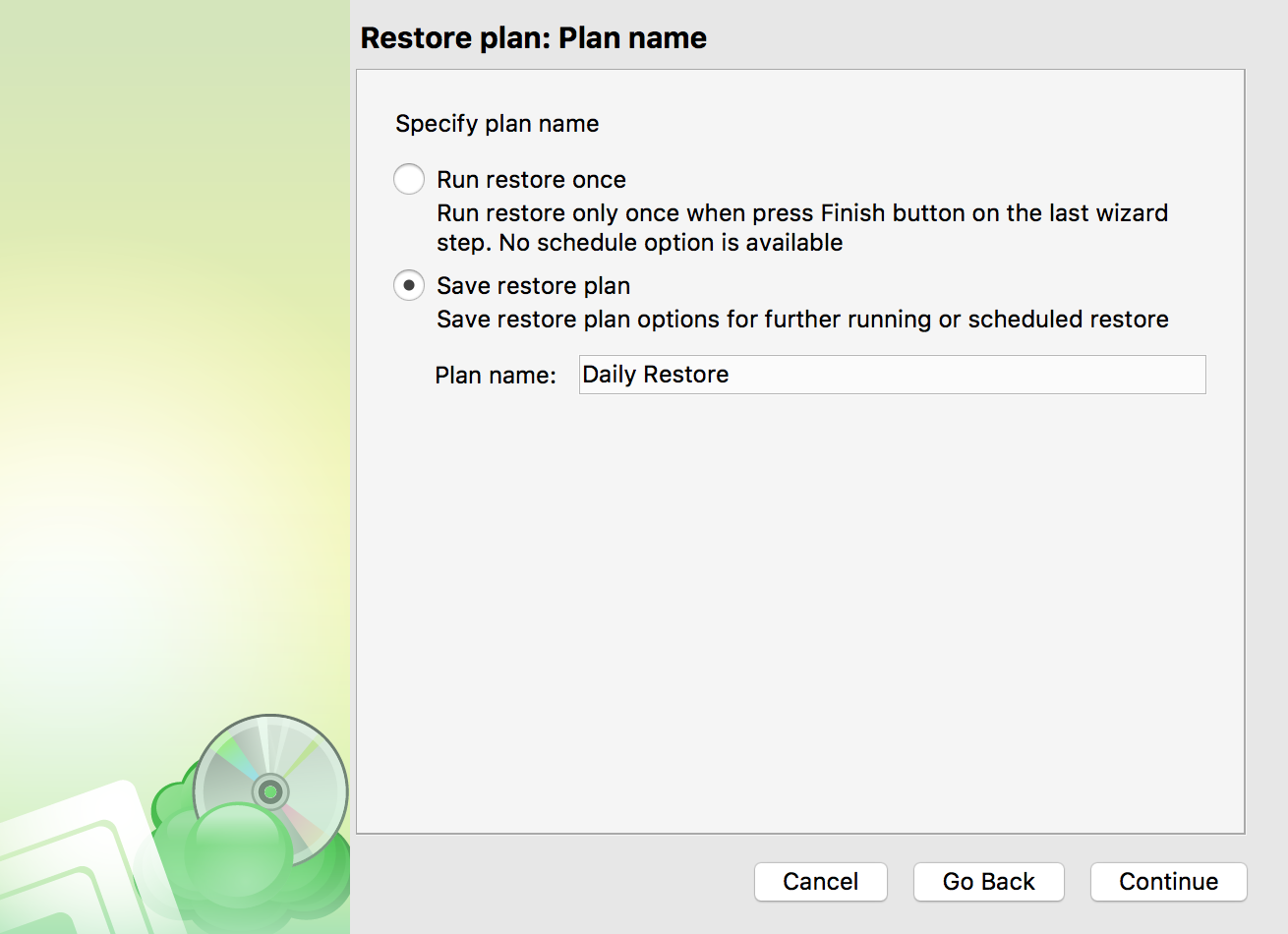Click the white stacked squares graphic
The width and height of the screenshot is (1288, 934).
74,865
